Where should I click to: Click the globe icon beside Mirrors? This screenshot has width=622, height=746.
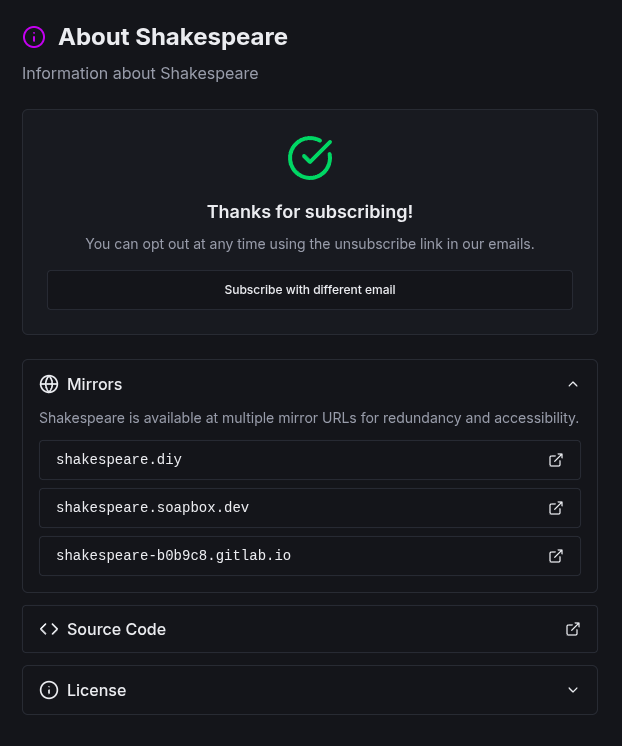point(49,384)
